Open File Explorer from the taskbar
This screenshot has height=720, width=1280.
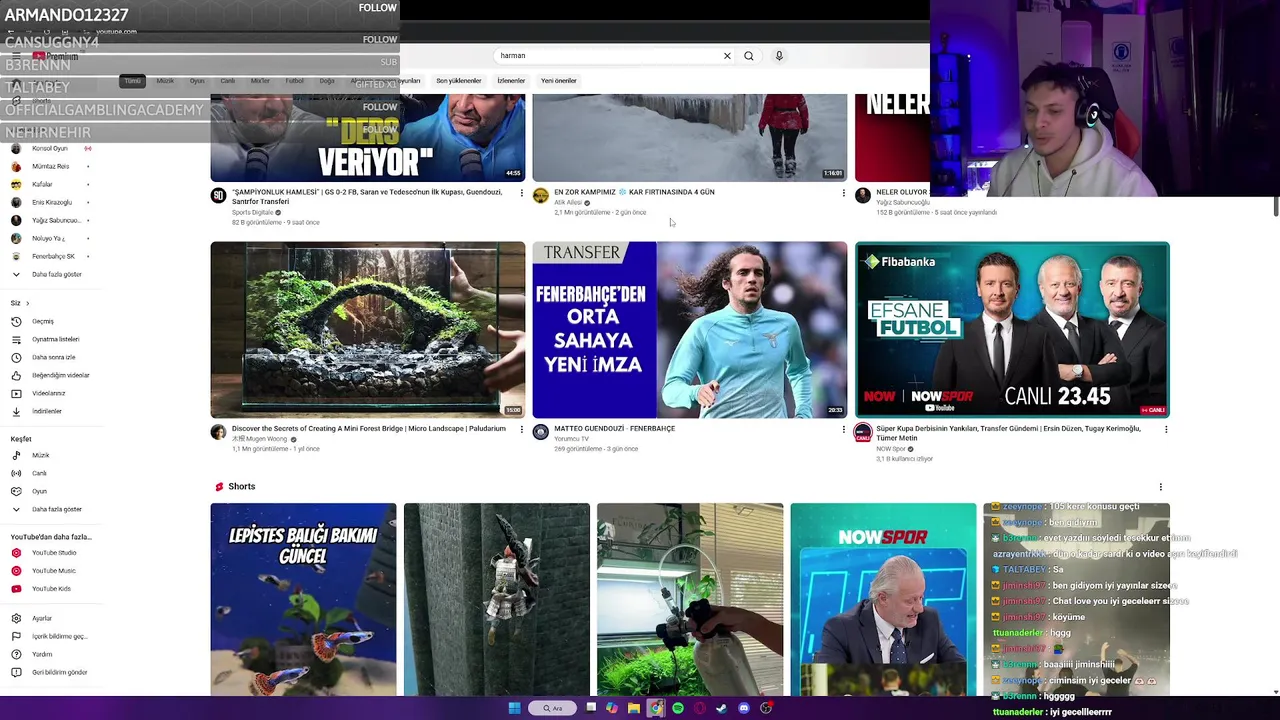(x=634, y=708)
